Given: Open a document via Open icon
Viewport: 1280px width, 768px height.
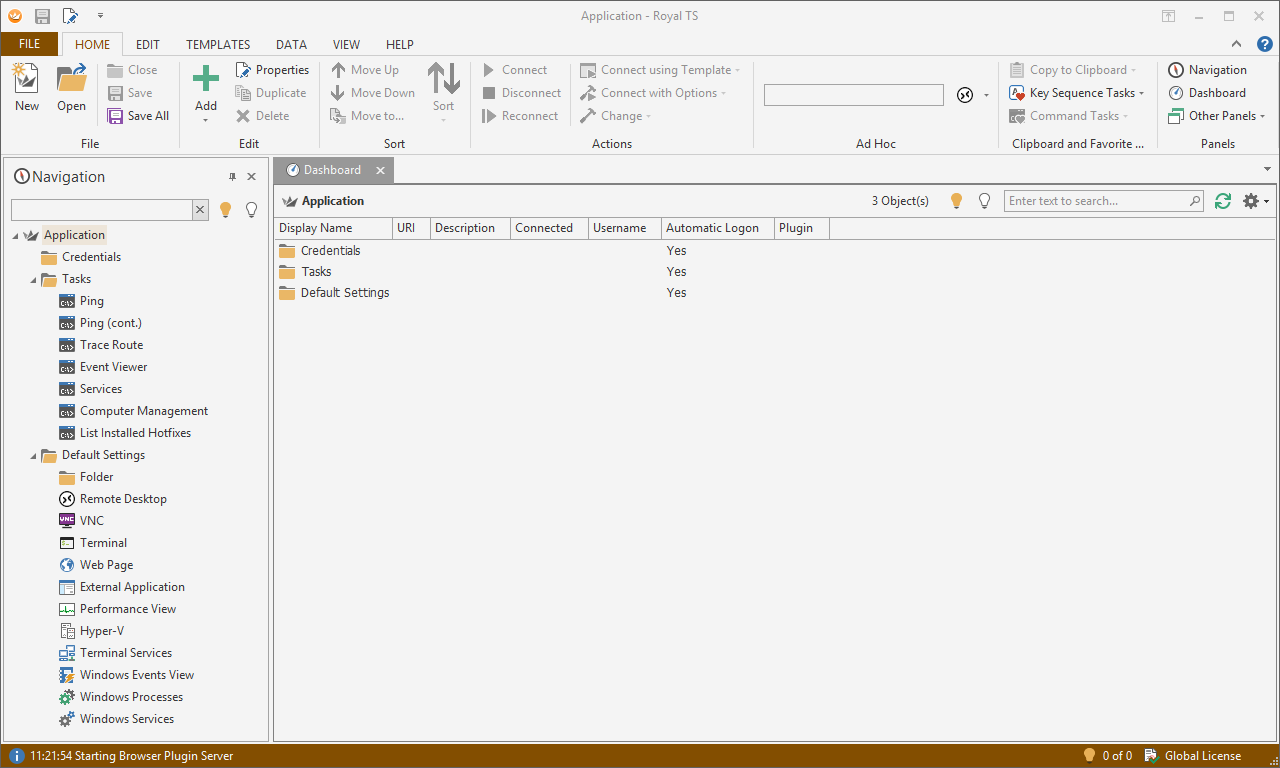Looking at the screenshot, I should 71,79.
